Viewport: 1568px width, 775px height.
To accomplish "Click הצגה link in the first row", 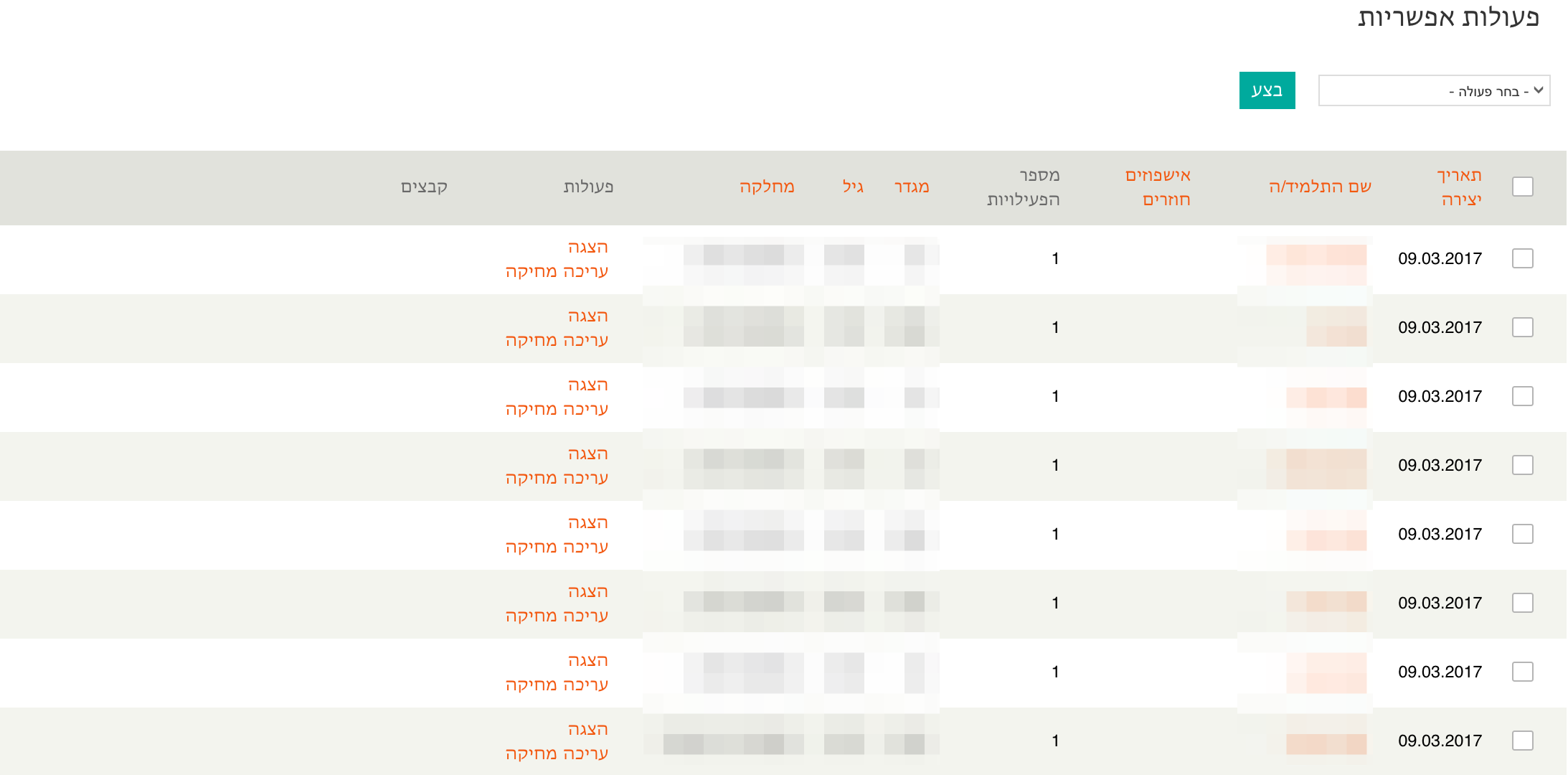I will coord(587,247).
